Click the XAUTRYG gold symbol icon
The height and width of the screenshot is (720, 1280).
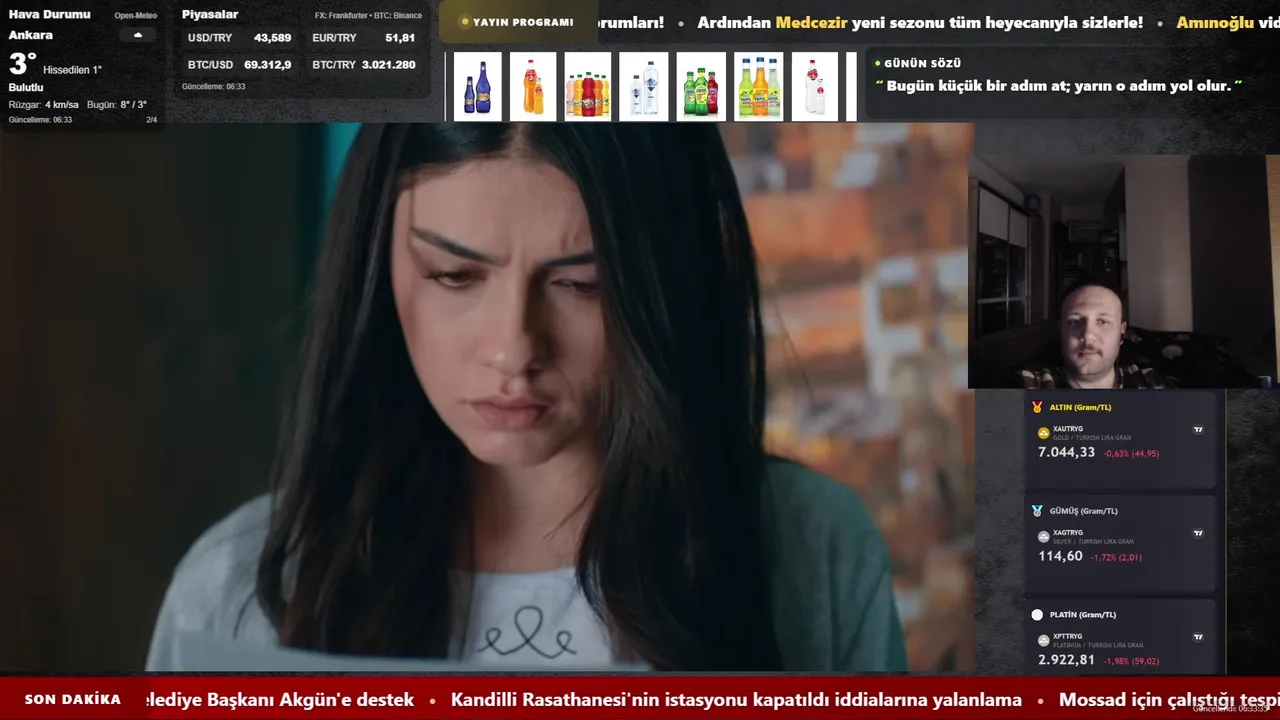[x=1043, y=433]
